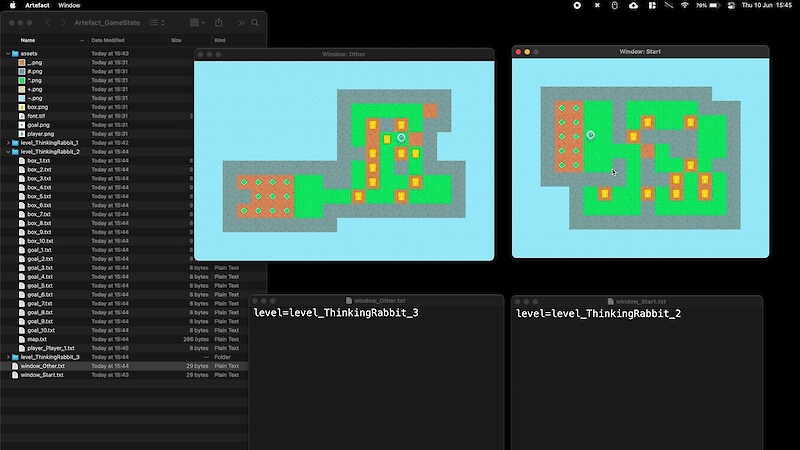Image resolution: width=800 pixels, height=450 pixels.
Task: Open Control Center from menu bar
Action: pos(731,5)
